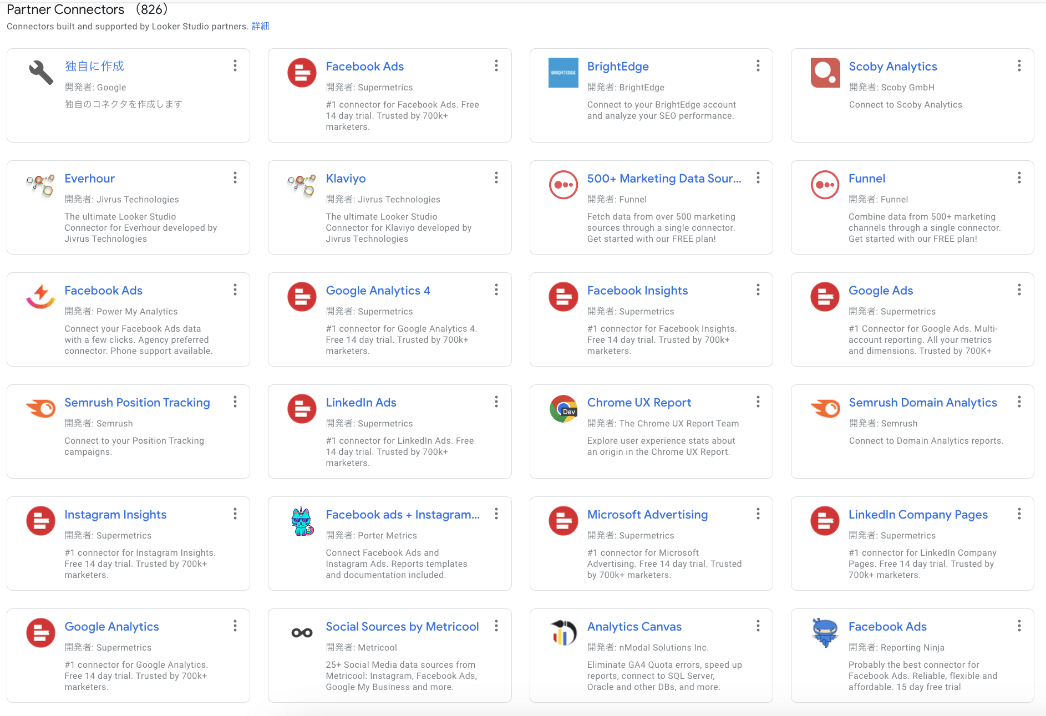This screenshot has width=1046, height=716.
Task: Click the Semrush Domain Analytics icon
Action: coord(825,408)
